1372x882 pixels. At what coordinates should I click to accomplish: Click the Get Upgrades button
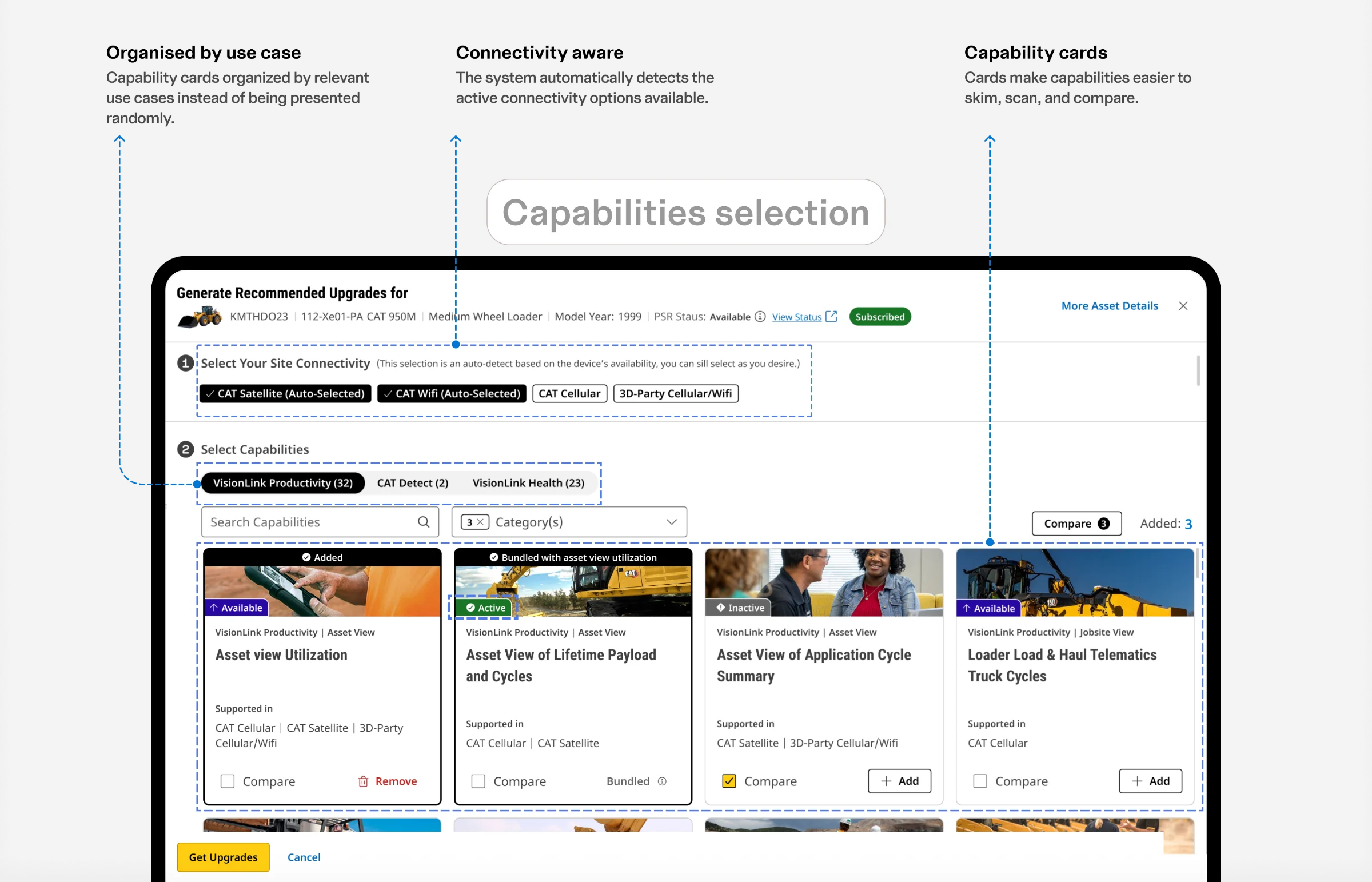click(223, 857)
